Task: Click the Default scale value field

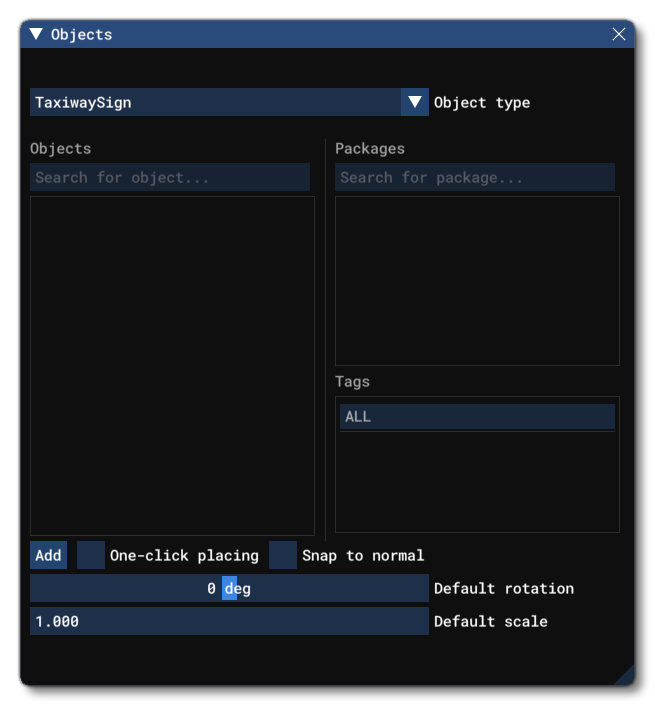Action: [x=229, y=622]
